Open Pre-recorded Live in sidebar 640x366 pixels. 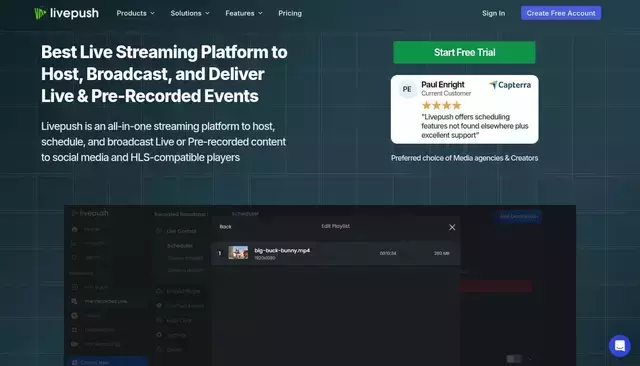[x=105, y=301]
